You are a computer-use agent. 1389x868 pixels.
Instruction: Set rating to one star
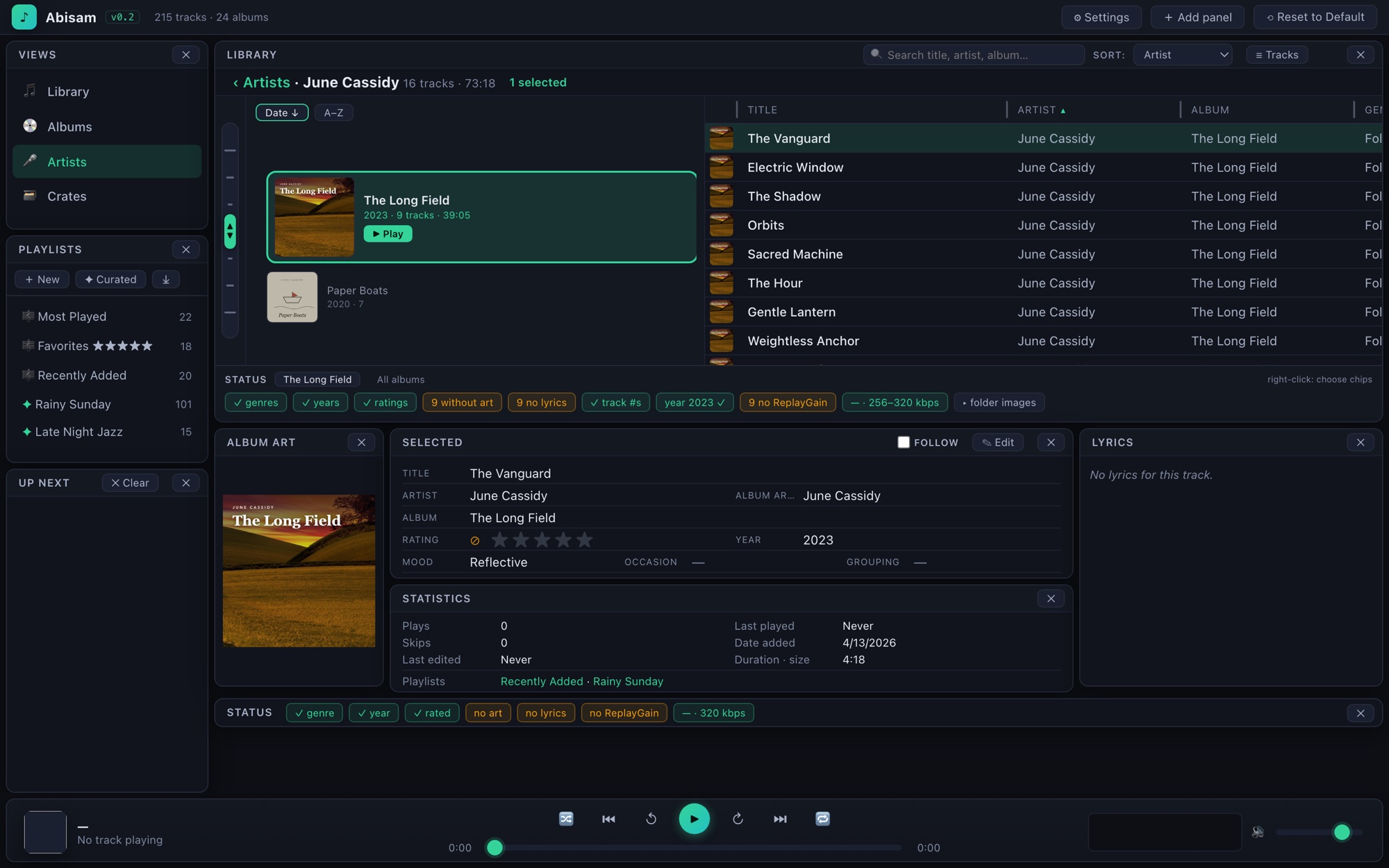coord(499,540)
